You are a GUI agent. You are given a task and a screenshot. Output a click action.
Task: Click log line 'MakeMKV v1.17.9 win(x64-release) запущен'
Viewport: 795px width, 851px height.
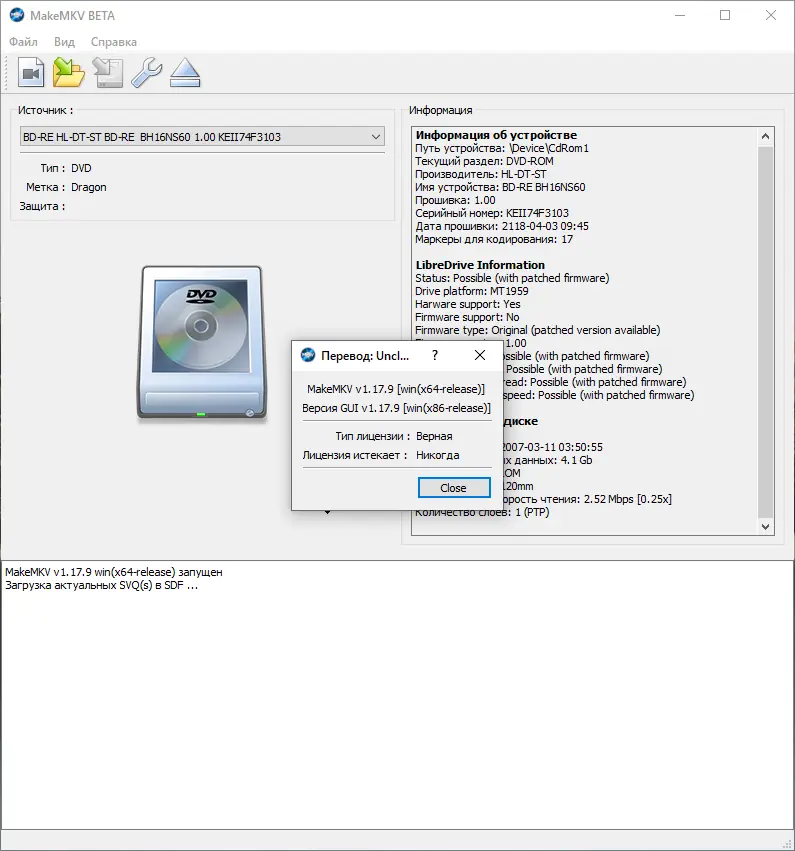(114, 572)
